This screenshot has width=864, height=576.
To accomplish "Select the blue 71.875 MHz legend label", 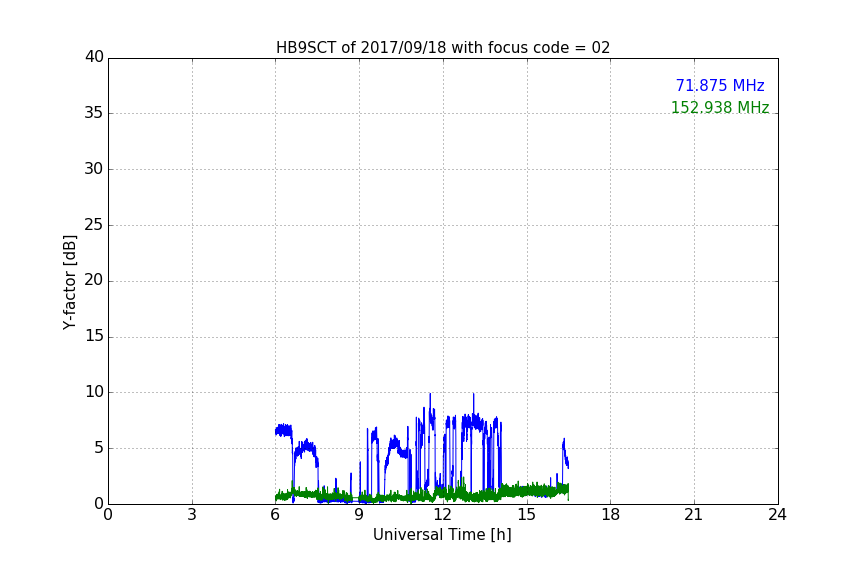I will click(720, 85).
